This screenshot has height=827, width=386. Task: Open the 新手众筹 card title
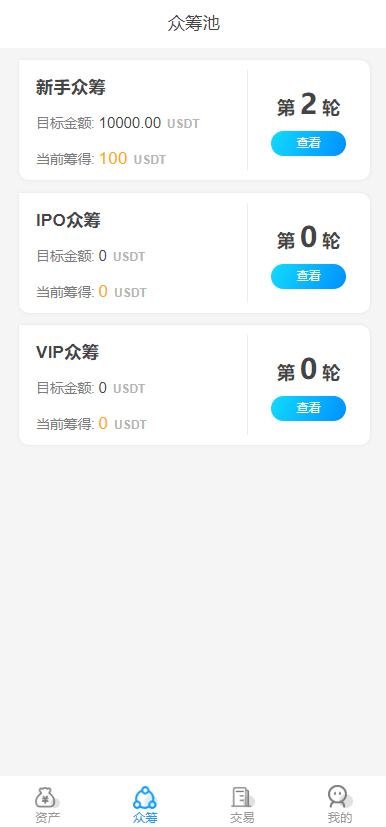[x=71, y=88]
